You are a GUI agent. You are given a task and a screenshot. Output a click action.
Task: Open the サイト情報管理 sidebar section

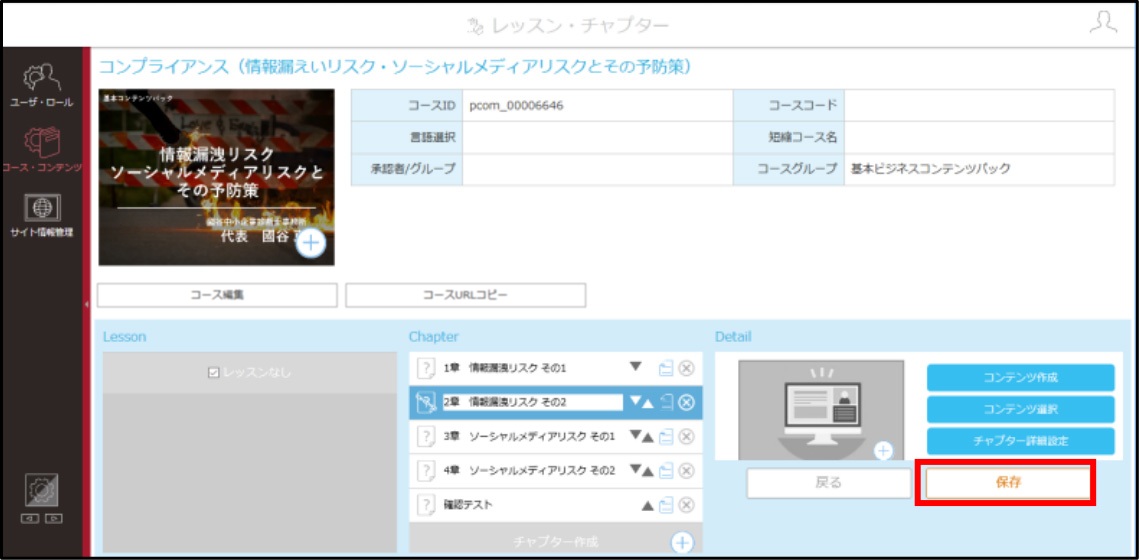tap(41, 216)
